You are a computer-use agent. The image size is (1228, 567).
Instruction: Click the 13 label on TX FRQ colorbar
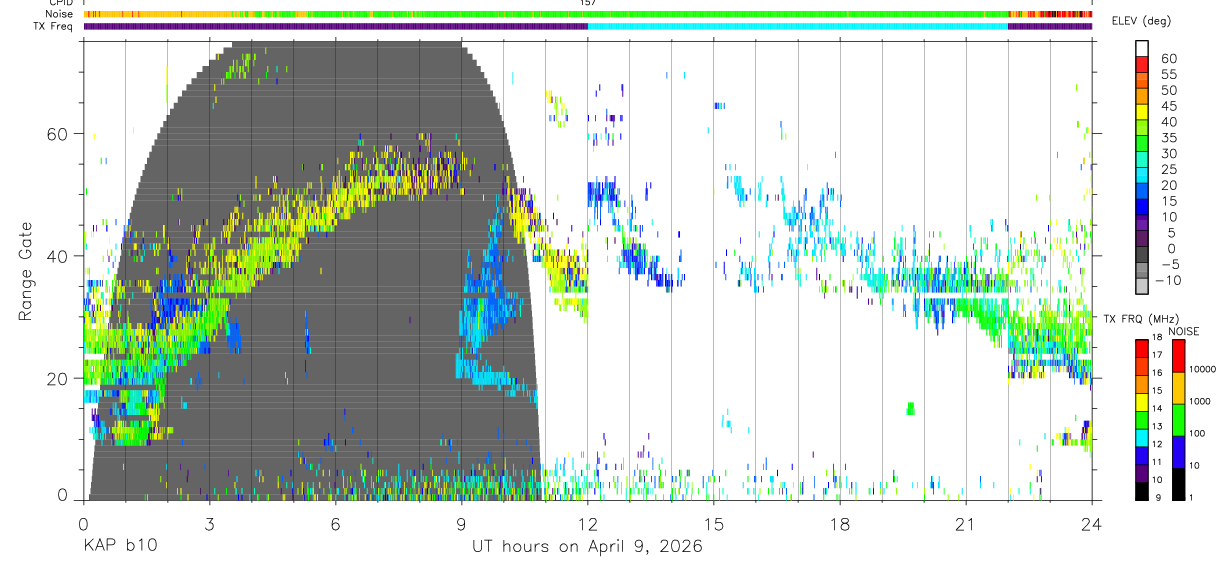1157,427
